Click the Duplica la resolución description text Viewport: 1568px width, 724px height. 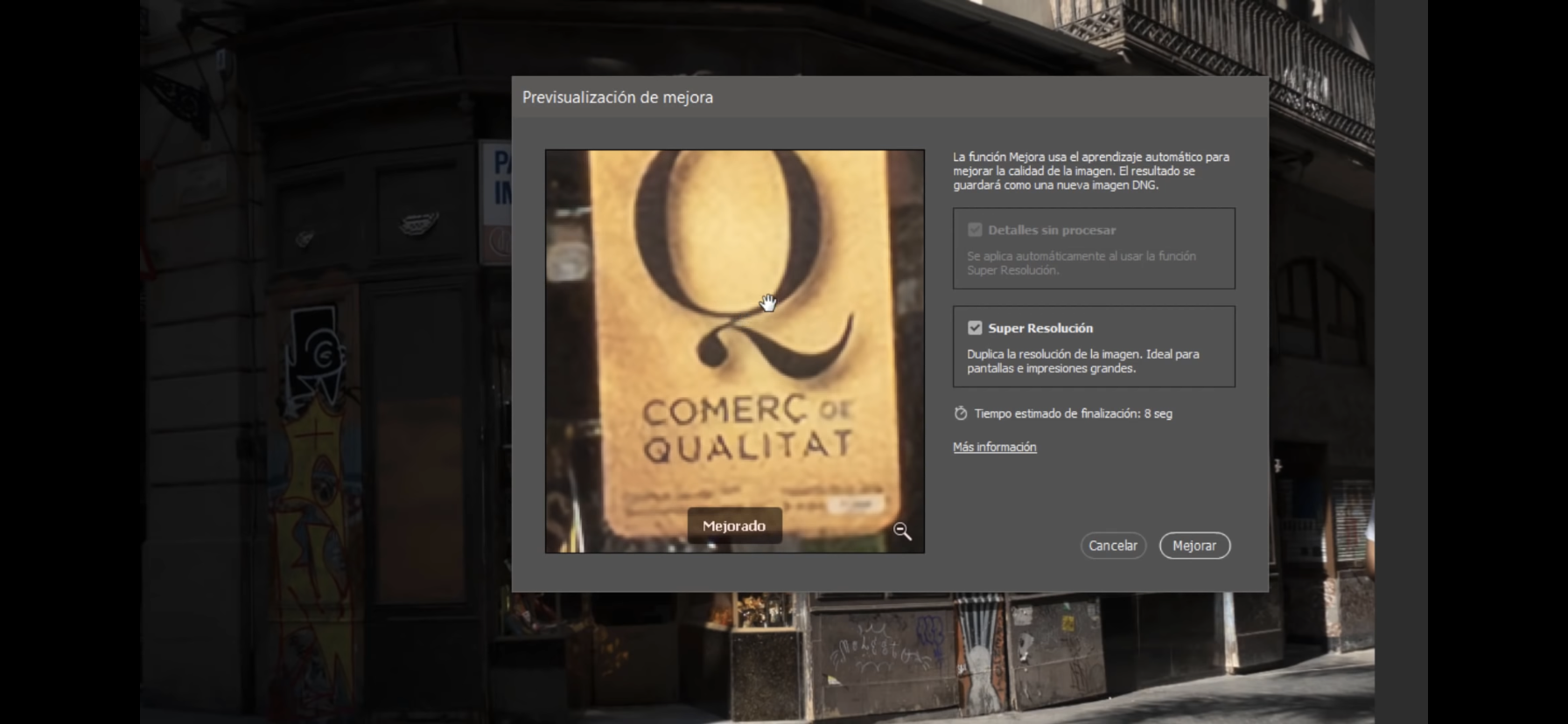[1082, 361]
